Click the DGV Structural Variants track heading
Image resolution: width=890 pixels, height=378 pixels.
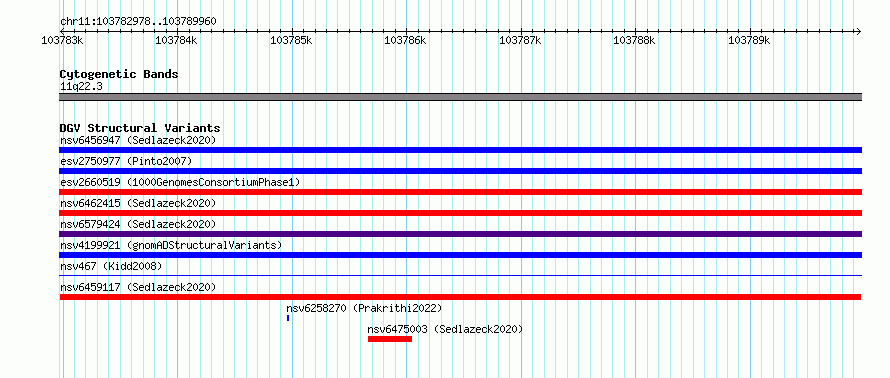[x=140, y=128]
